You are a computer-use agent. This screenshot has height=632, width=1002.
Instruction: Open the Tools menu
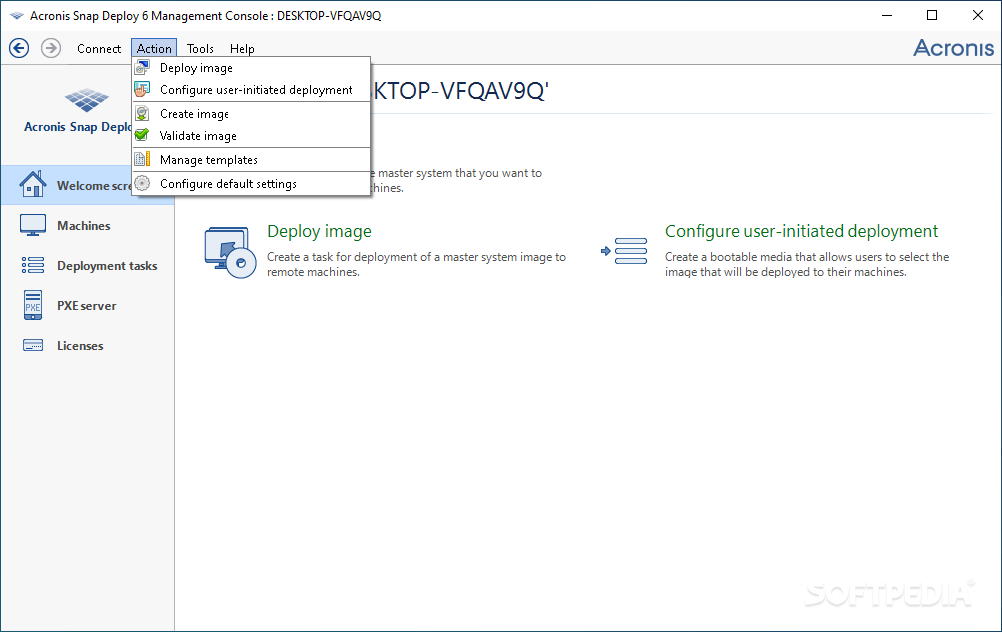tap(200, 49)
